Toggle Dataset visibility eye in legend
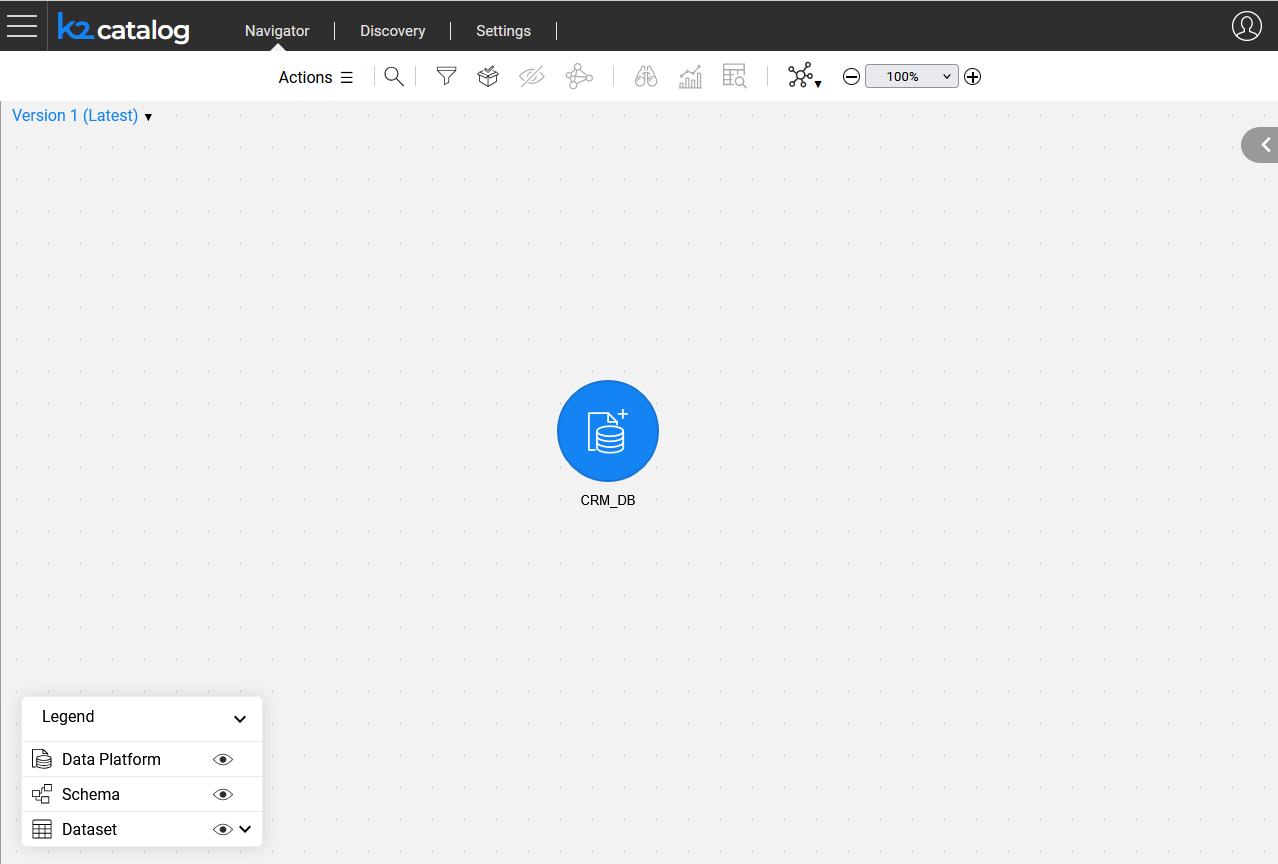This screenshot has width=1278, height=864. [223, 830]
